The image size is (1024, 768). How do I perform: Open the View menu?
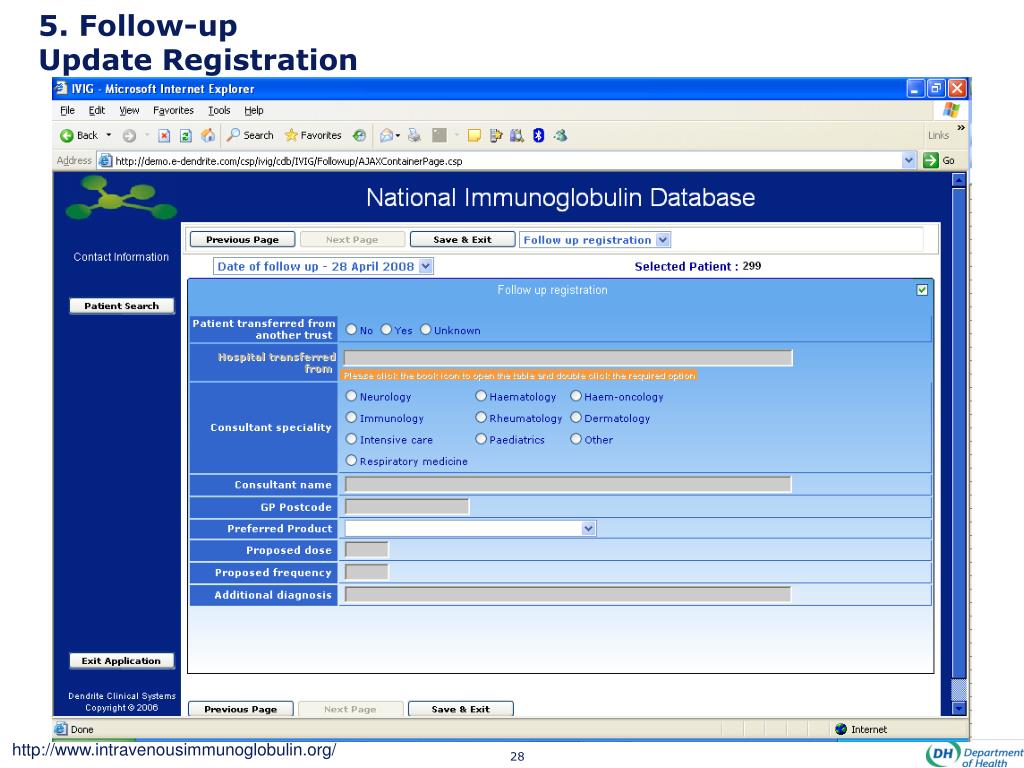129,110
